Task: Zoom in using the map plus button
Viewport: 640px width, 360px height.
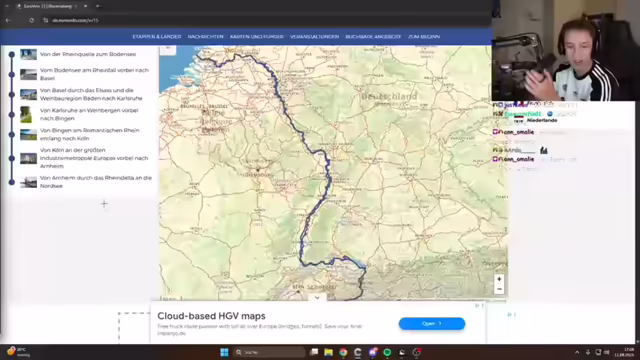Action: pos(499,279)
